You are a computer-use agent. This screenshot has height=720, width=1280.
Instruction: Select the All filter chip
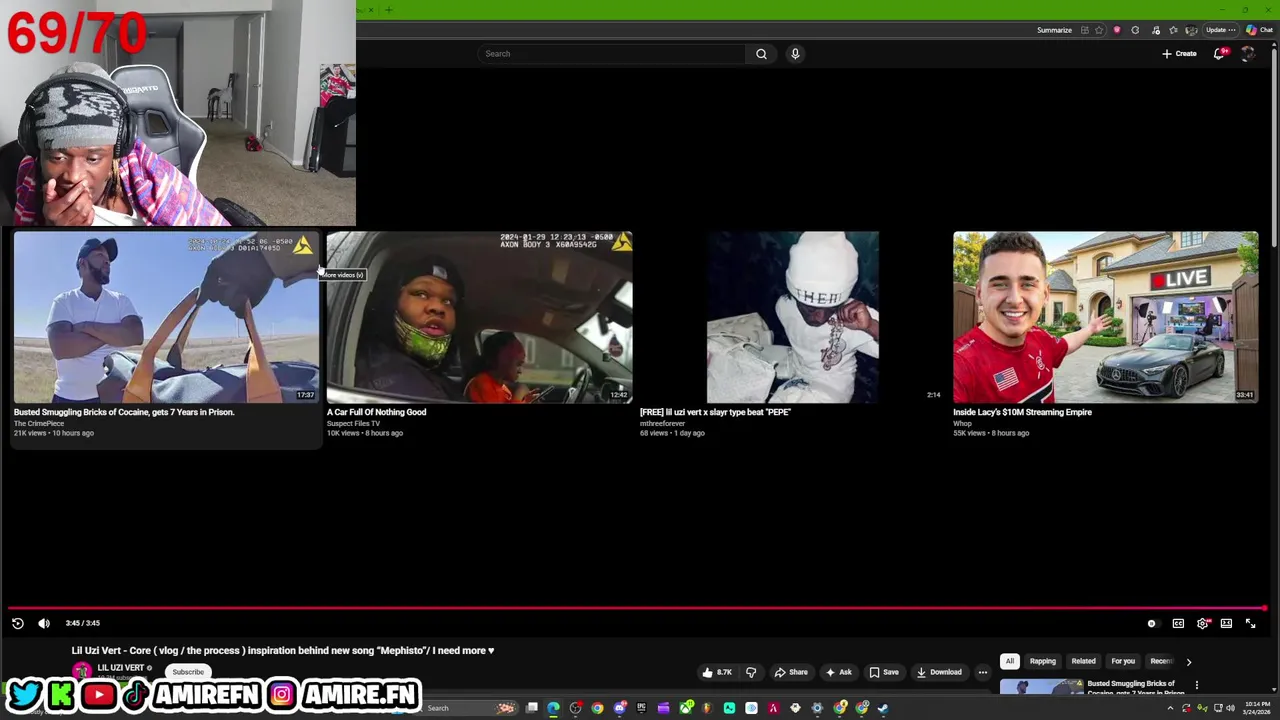(1010, 661)
